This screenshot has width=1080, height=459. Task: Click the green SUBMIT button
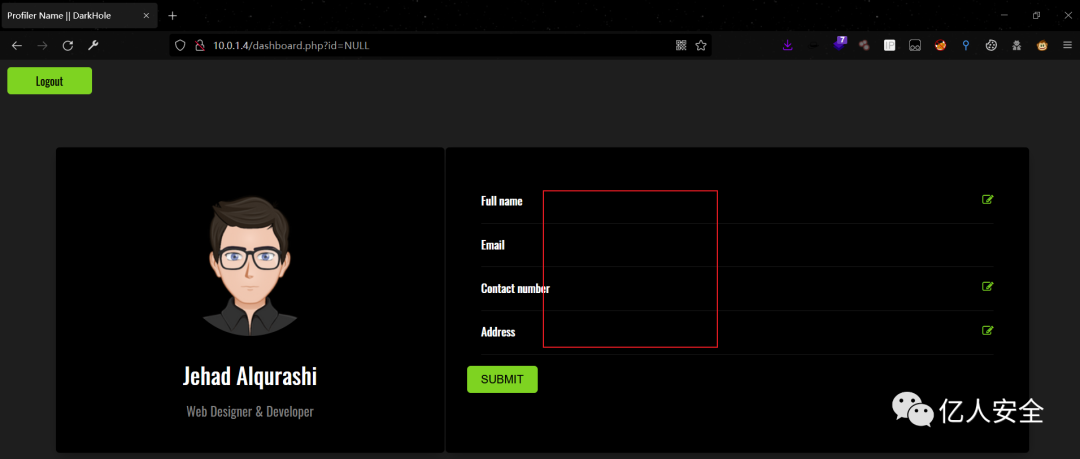click(x=502, y=379)
